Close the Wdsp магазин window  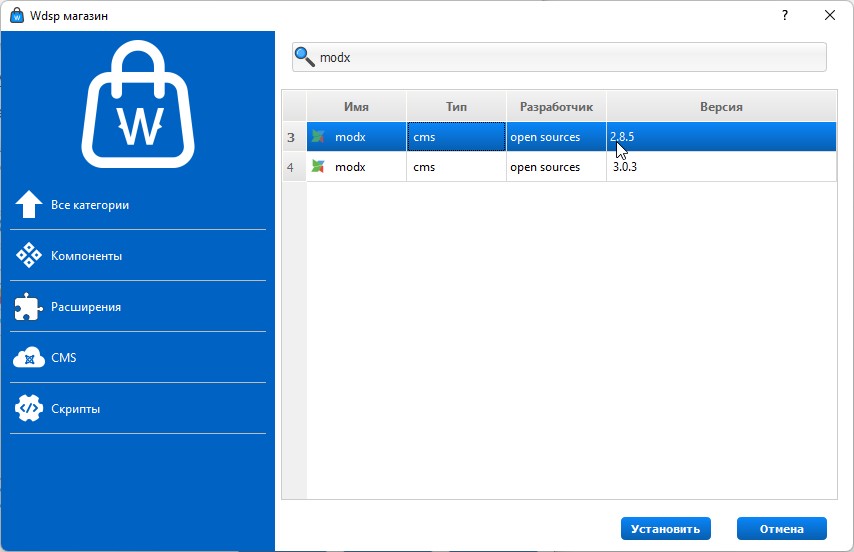pyautogui.click(x=830, y=15)
